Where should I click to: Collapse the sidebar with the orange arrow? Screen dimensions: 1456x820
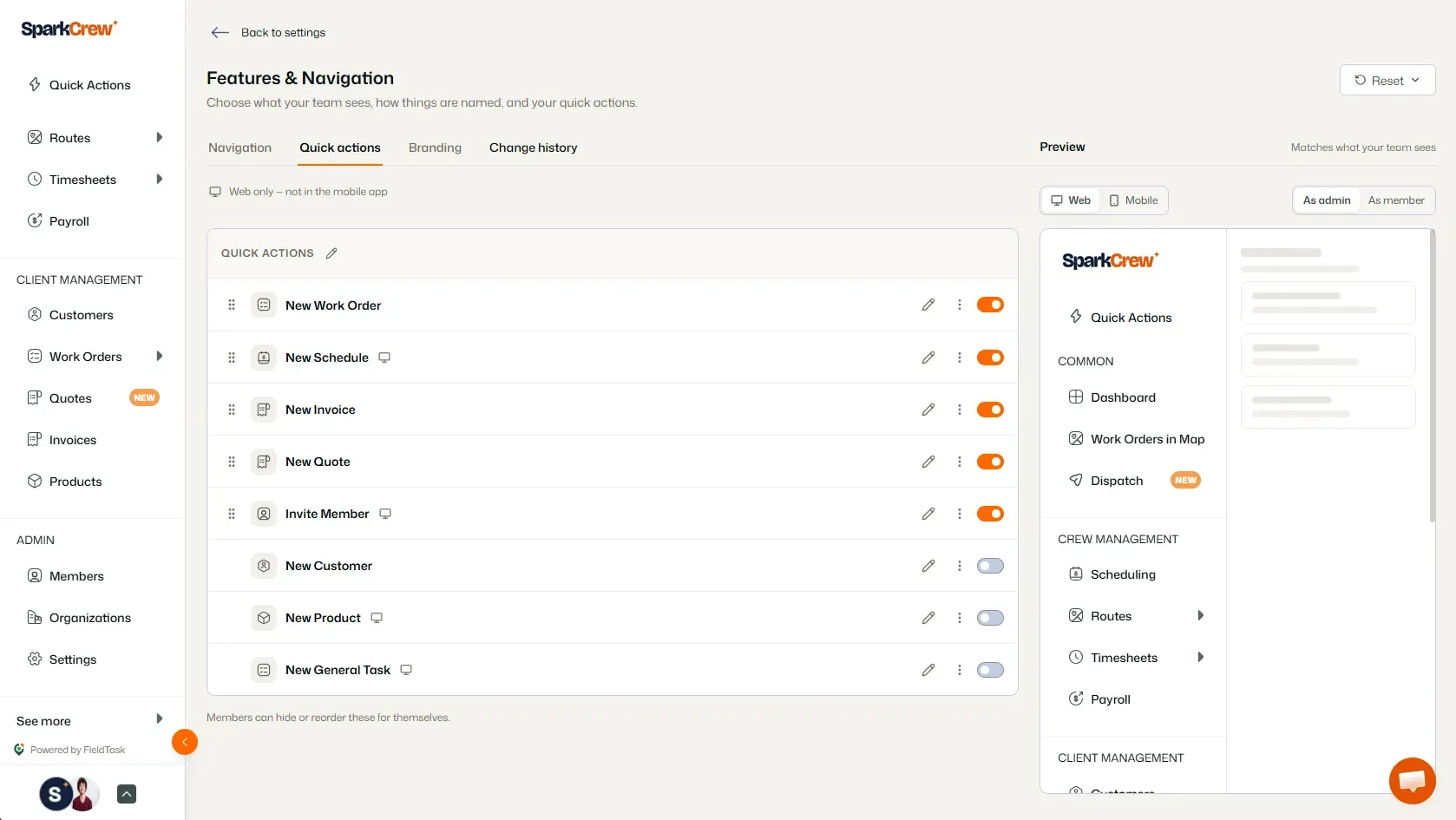pos(185,742)
